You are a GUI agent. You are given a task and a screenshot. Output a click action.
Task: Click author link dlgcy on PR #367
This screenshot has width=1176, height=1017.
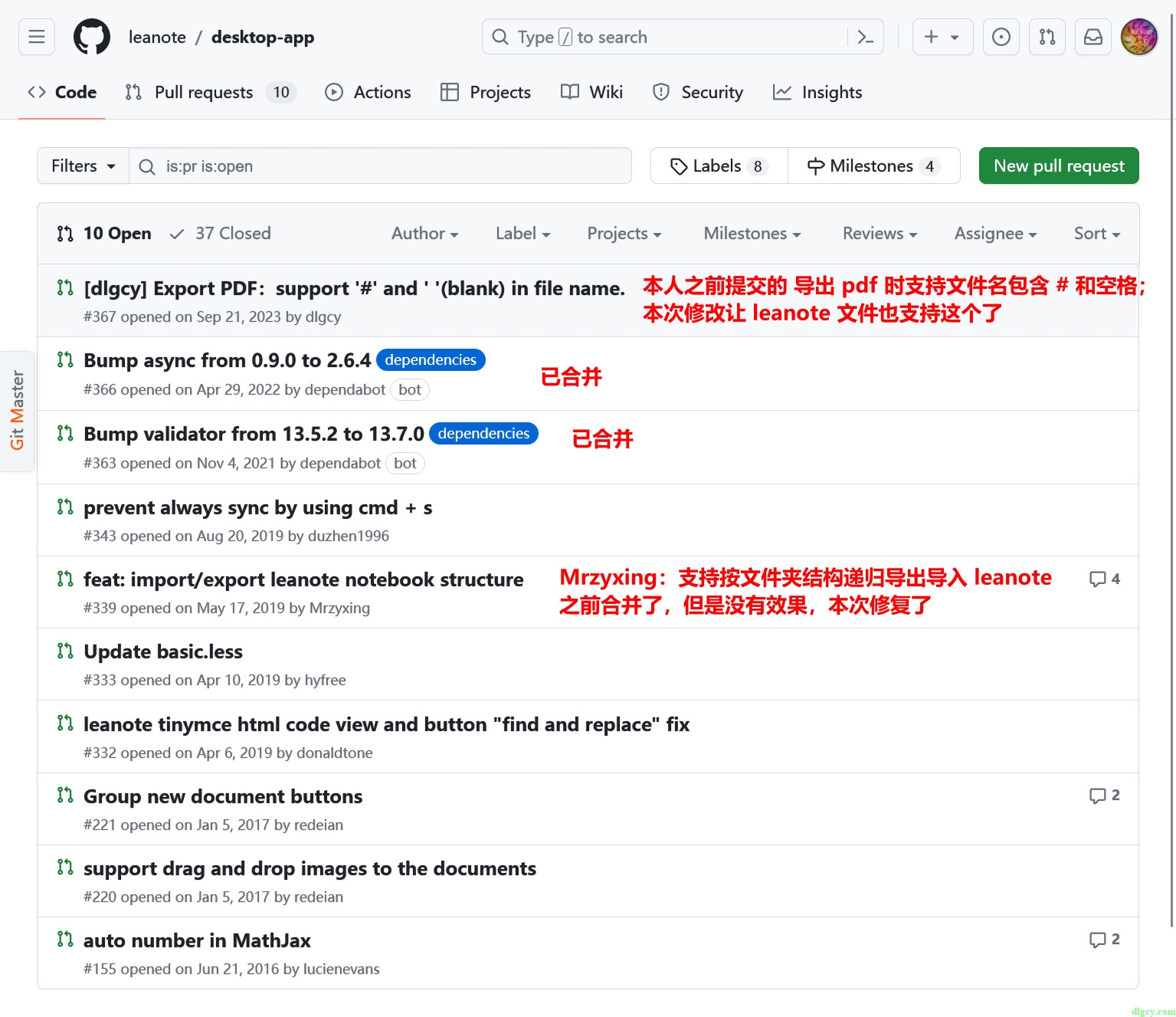[x=323, y=317]
